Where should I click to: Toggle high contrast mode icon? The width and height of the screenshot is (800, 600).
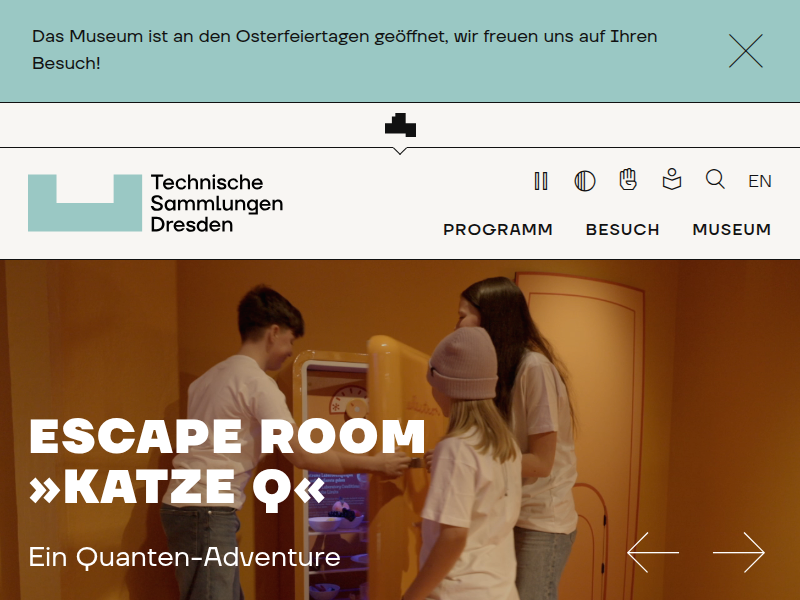pos(585,181)
